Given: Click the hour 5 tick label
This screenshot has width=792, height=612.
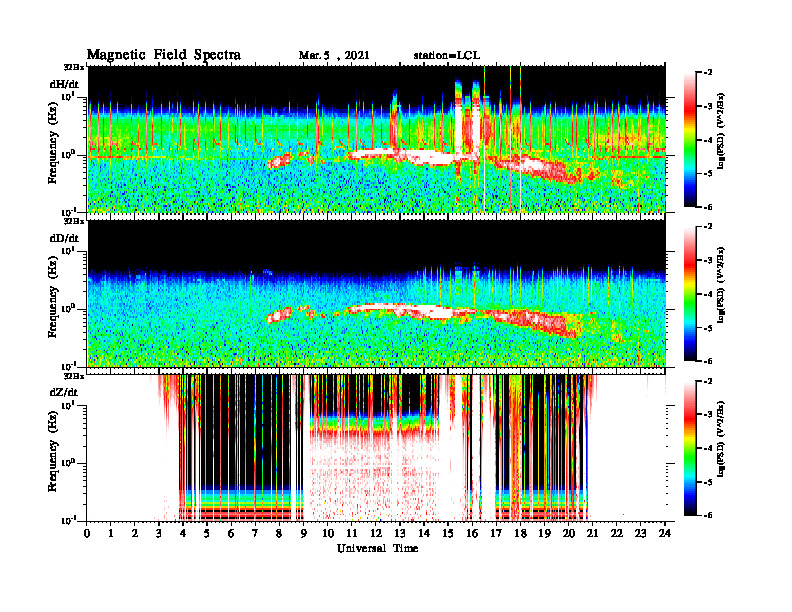Looking at the screenshot, I should [x=208, y=533].
